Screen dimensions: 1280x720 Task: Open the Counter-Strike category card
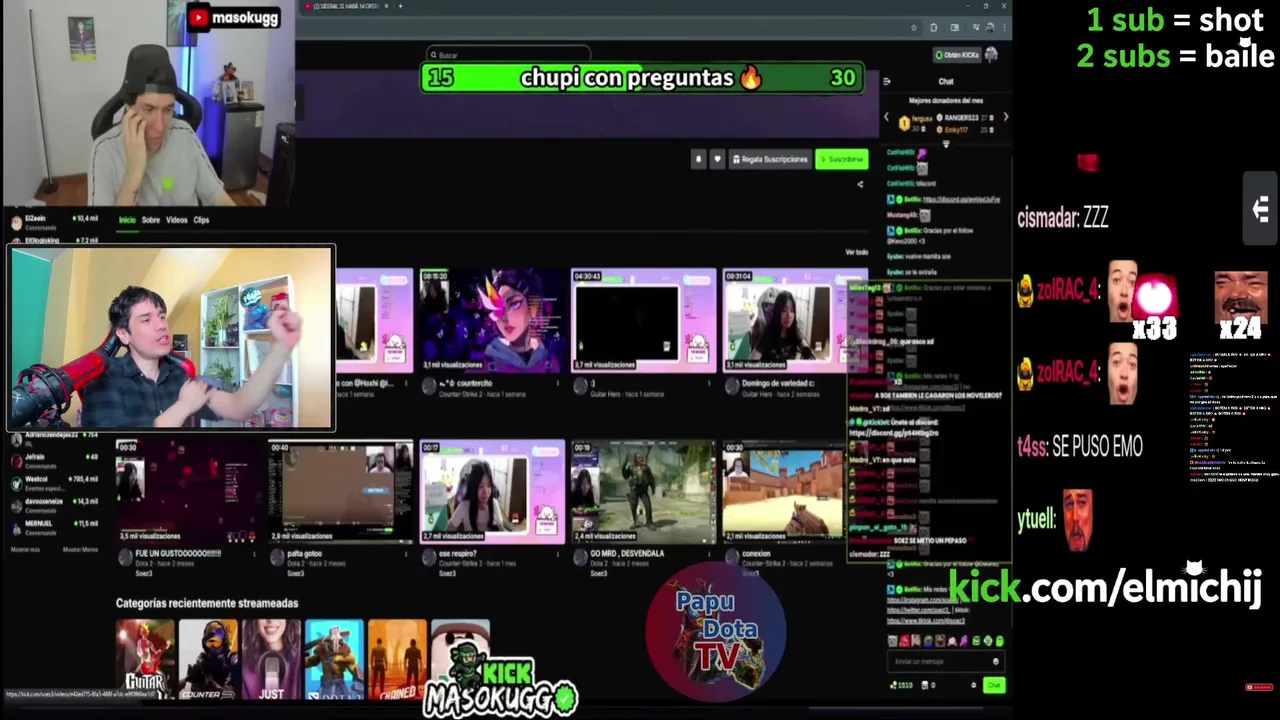pos(208,659)
